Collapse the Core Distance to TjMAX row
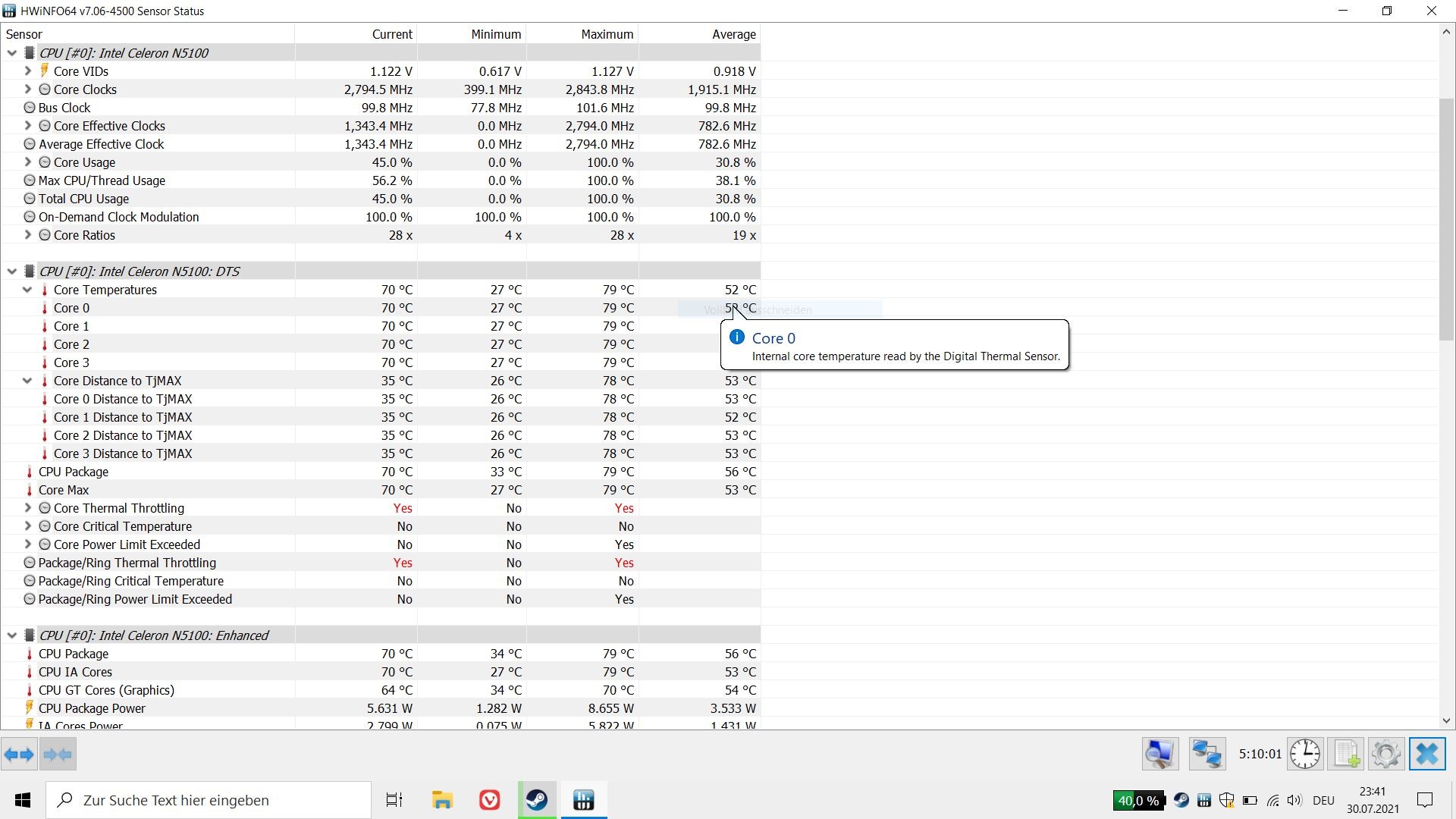The height and width of the screenshot is (819, 1456). click(27, 380)
